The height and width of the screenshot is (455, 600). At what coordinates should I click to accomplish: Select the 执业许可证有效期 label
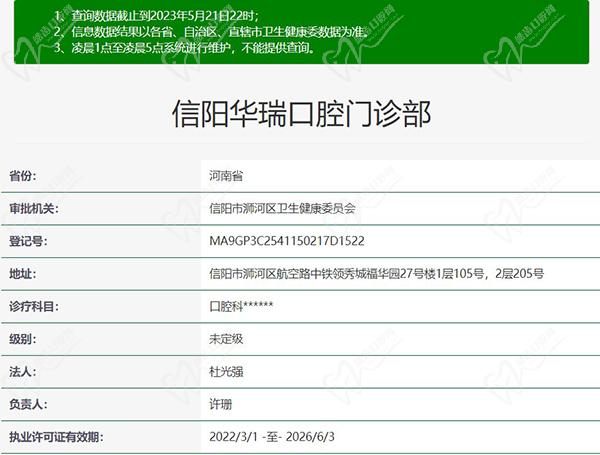pyautogui.click(x=56, y=437)
